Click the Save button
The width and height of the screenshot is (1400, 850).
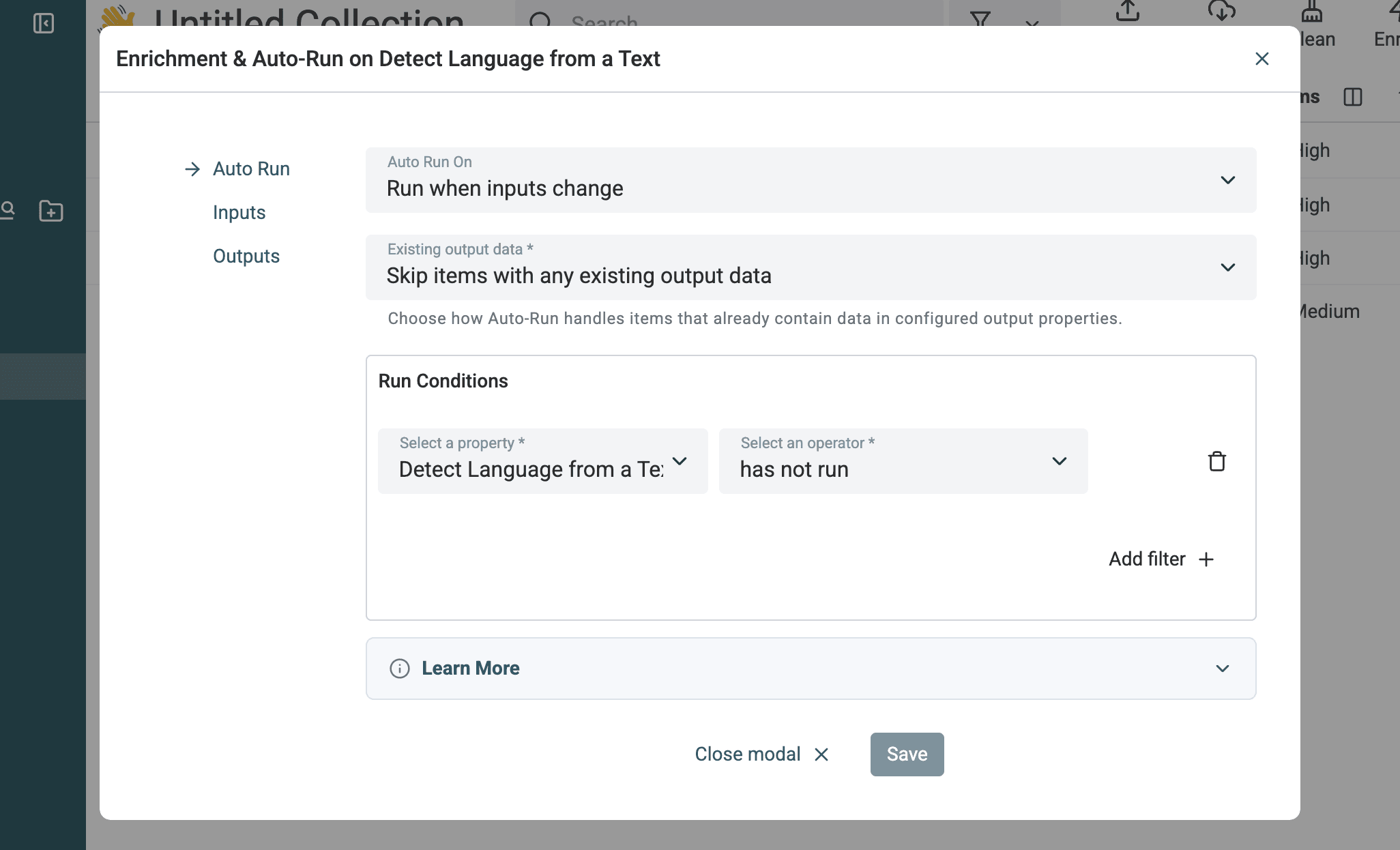[907, 754]
